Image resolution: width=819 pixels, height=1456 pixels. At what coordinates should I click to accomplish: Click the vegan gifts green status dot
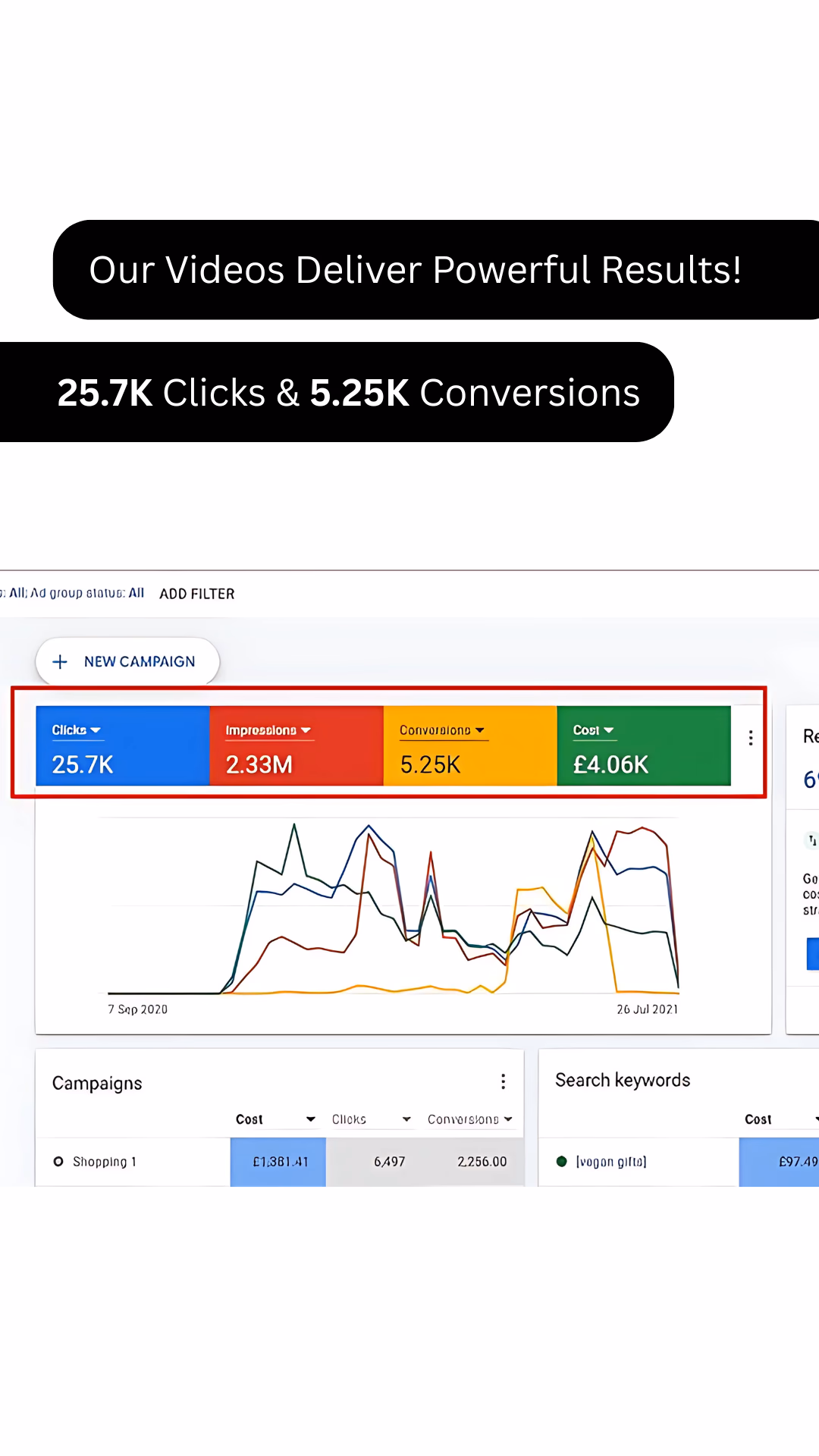click(x=562, y=1161)
